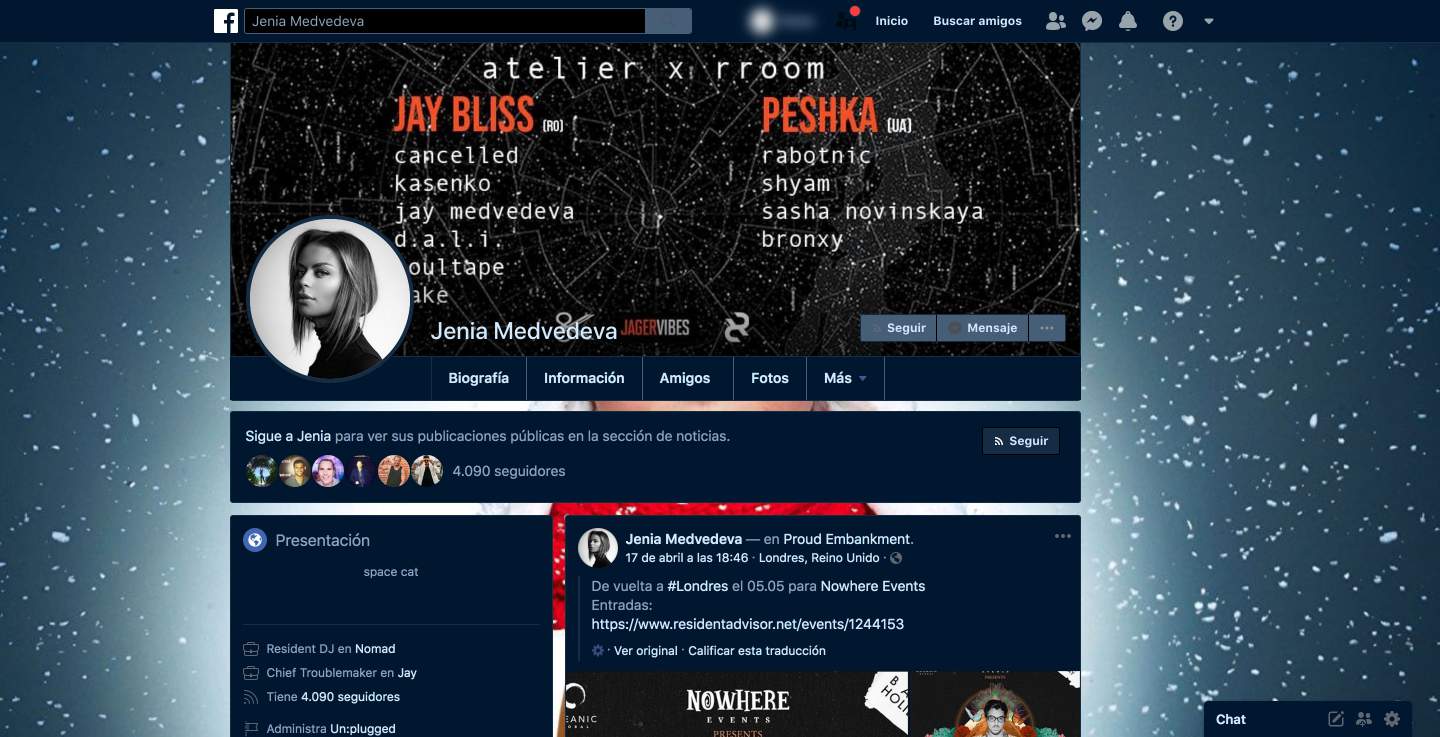The width and height of the screenshot is (1440, 737).
Task: Expand the Más tab dropdown
Action: click(x=846, y=378)
